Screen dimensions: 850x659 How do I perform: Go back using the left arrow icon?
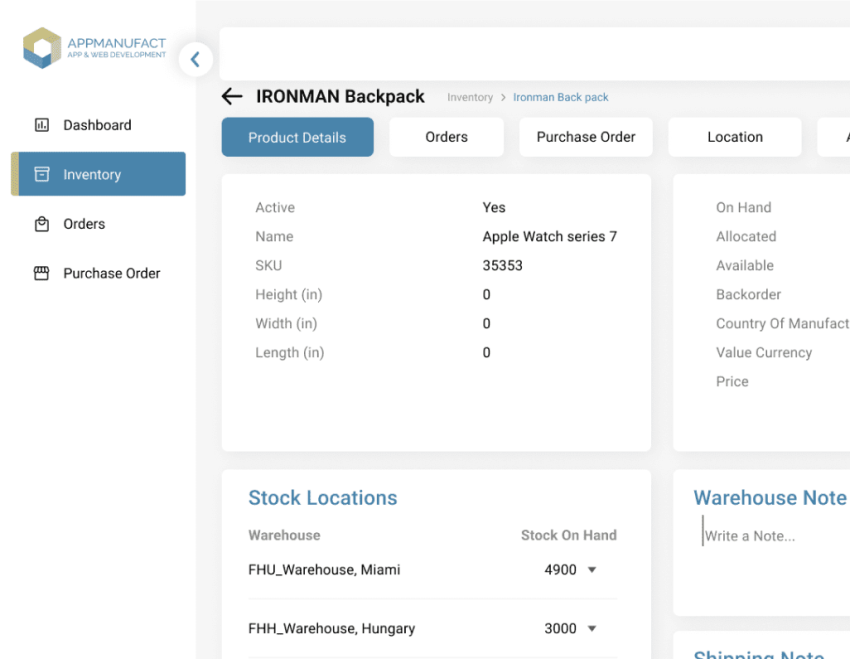coord(232,97)
